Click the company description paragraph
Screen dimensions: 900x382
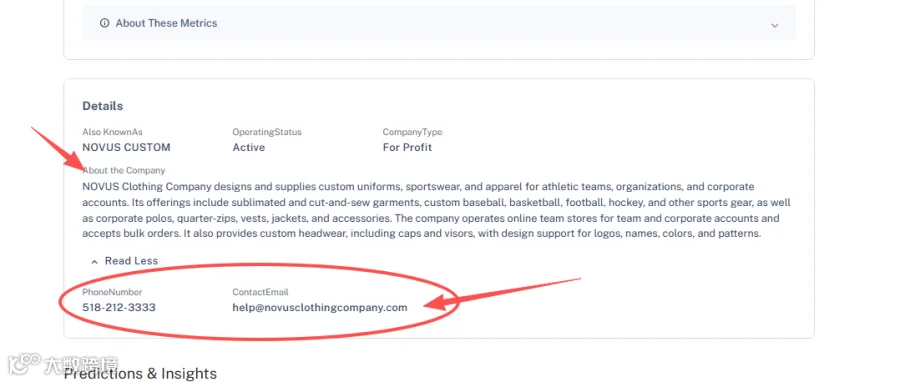pos(437,211)
